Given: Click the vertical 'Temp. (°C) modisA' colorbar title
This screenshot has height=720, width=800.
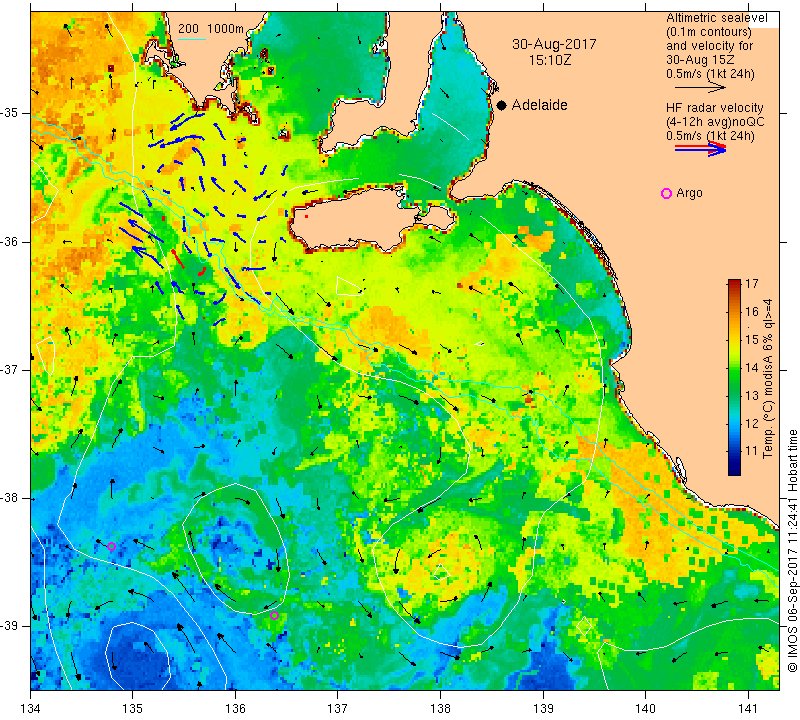Looking at the screenshot, I should pyautogui.click(x=768, y=378).
